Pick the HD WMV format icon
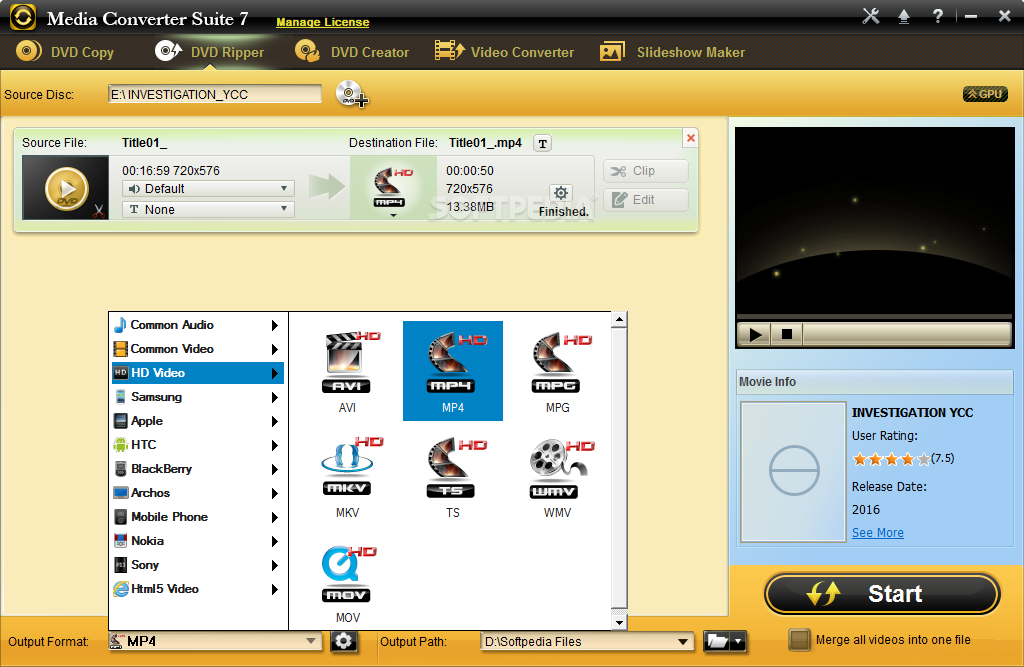The width and height of the screenshot is (1024, 667). 557,476
